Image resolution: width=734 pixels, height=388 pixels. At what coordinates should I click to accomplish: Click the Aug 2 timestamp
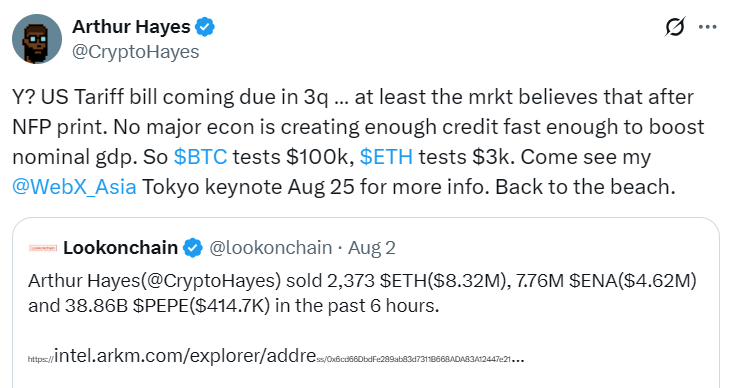pyautogui.click(x=372, y=248)
